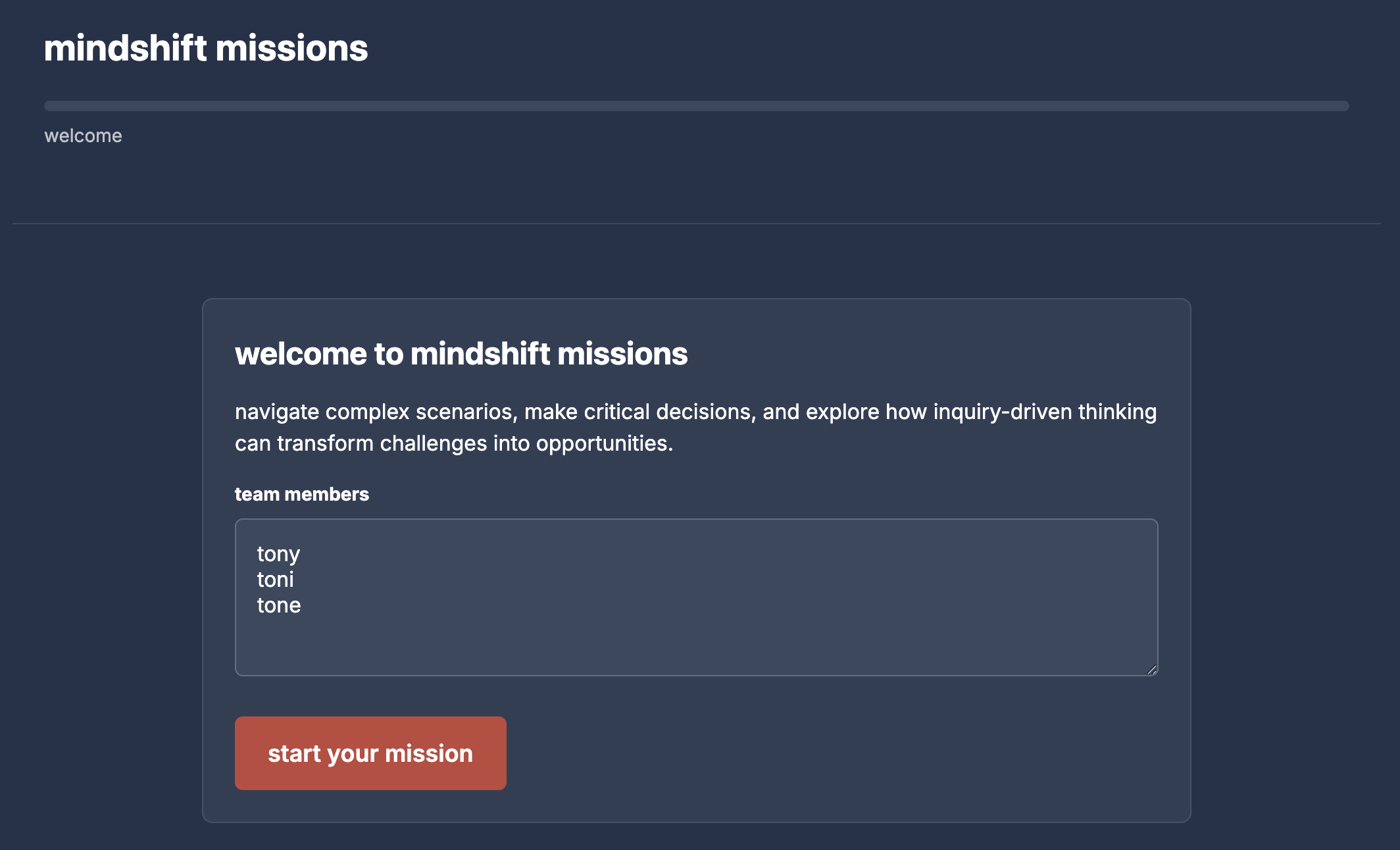
Task: Place cursor on the toni line
Action: tap(276, 580)
